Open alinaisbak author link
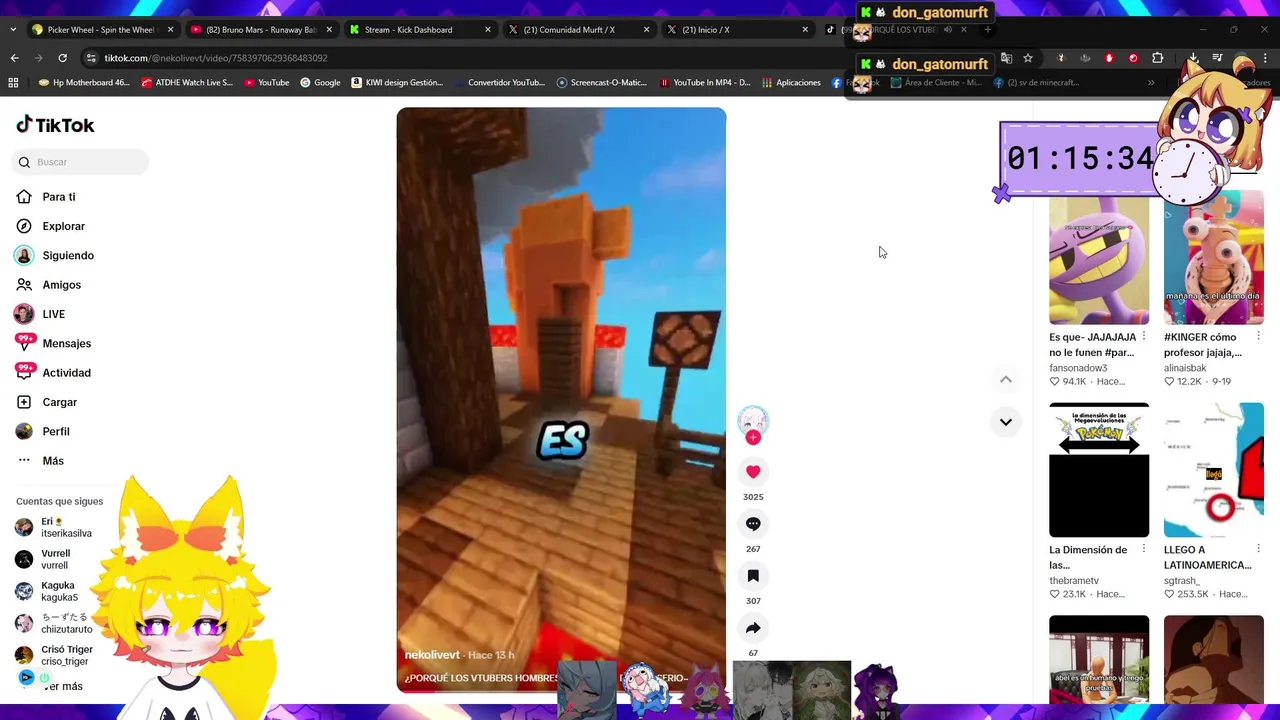This screenshot has height=720, width=1280. (1185, 368)
